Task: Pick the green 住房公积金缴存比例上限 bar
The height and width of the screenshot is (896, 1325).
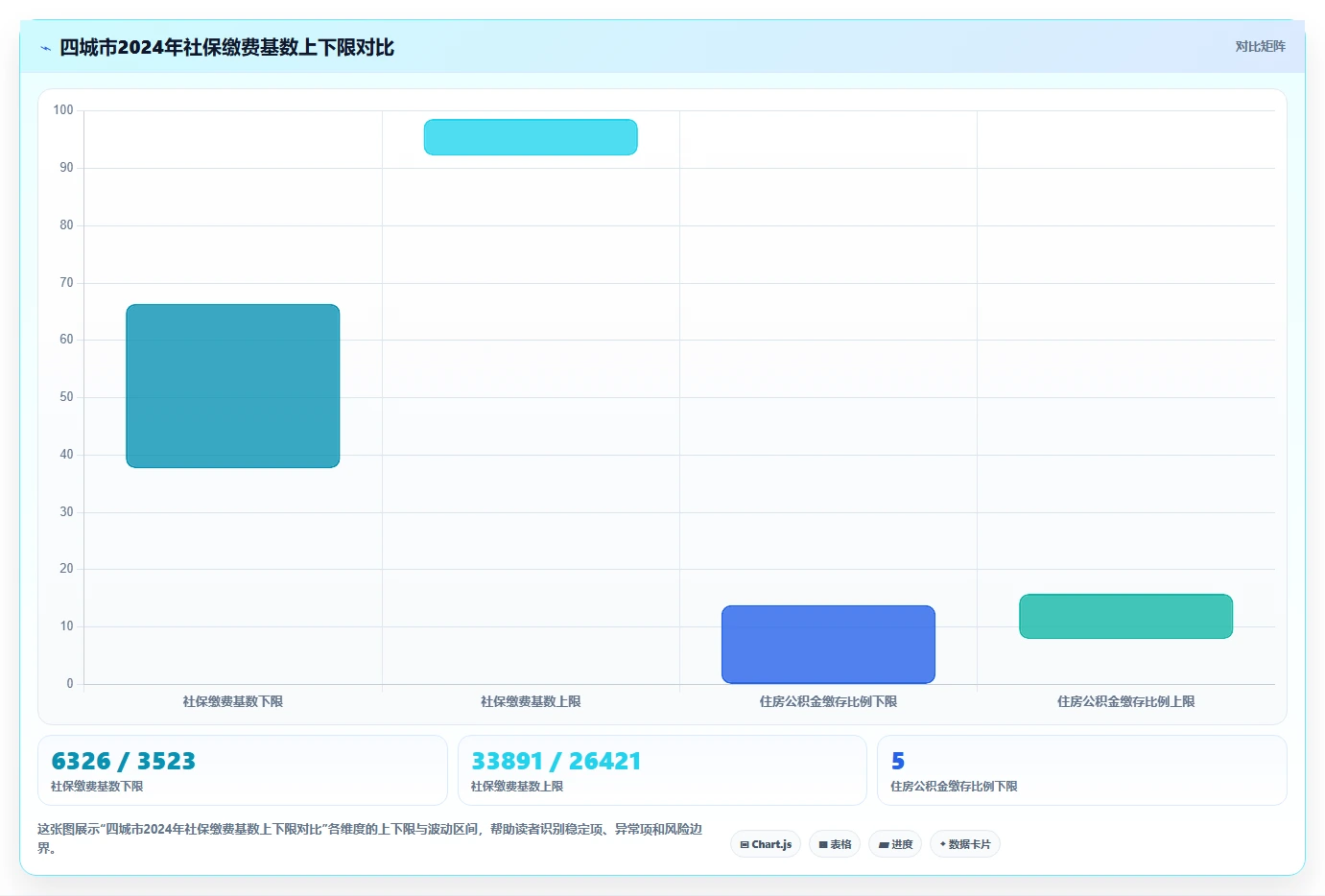Action: [x=1125, y=616]
